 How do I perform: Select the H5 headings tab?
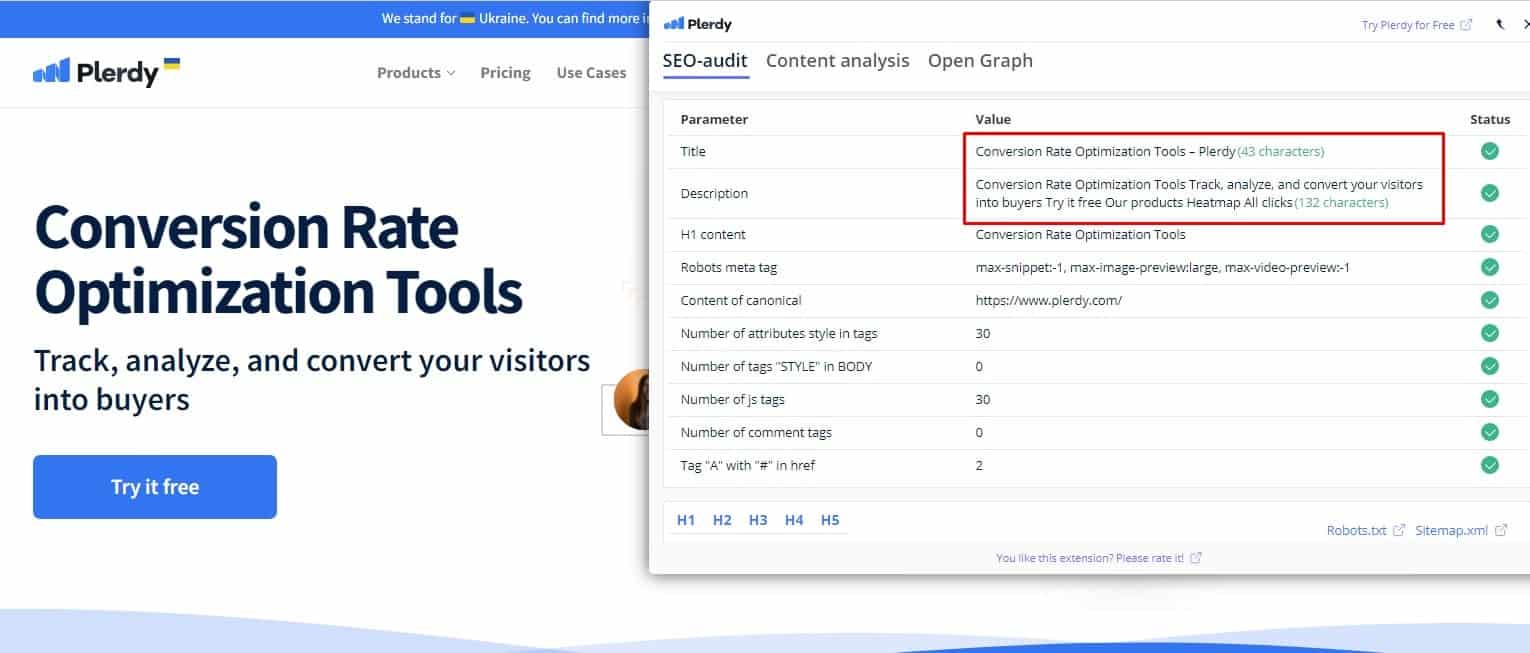pyautogui.click(x=830, y=520)
